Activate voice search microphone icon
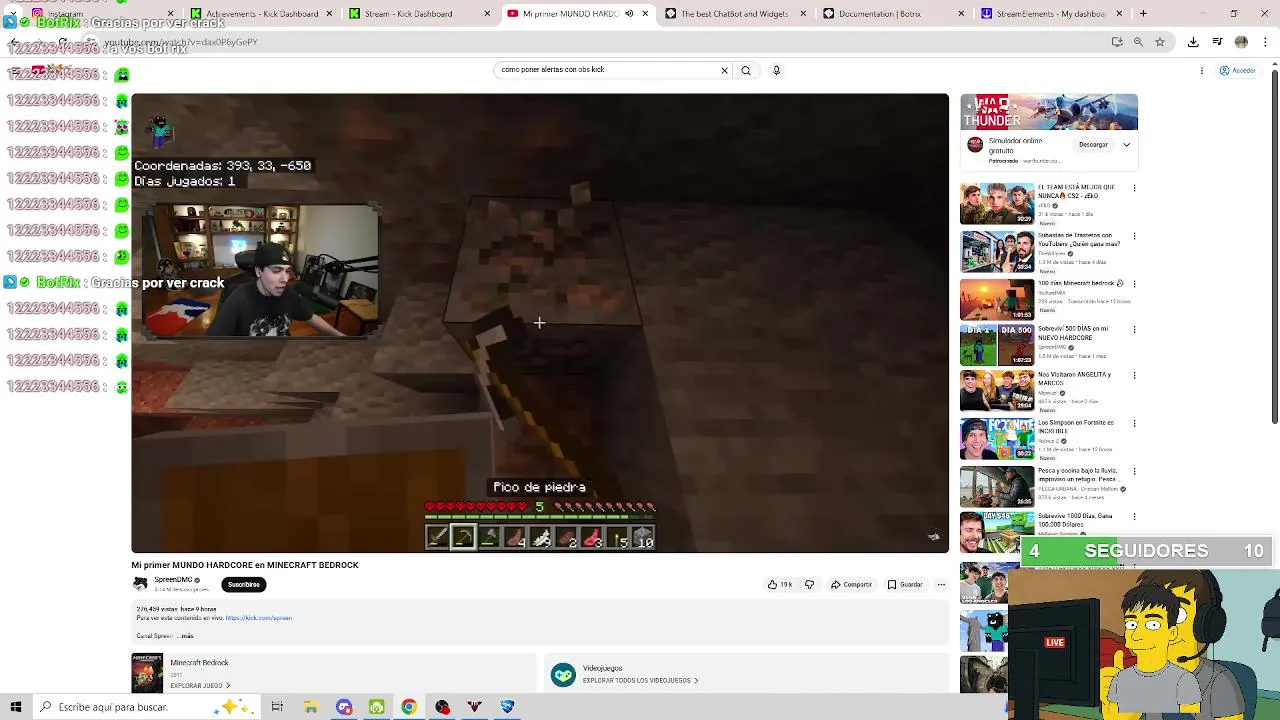 (776, 70)
